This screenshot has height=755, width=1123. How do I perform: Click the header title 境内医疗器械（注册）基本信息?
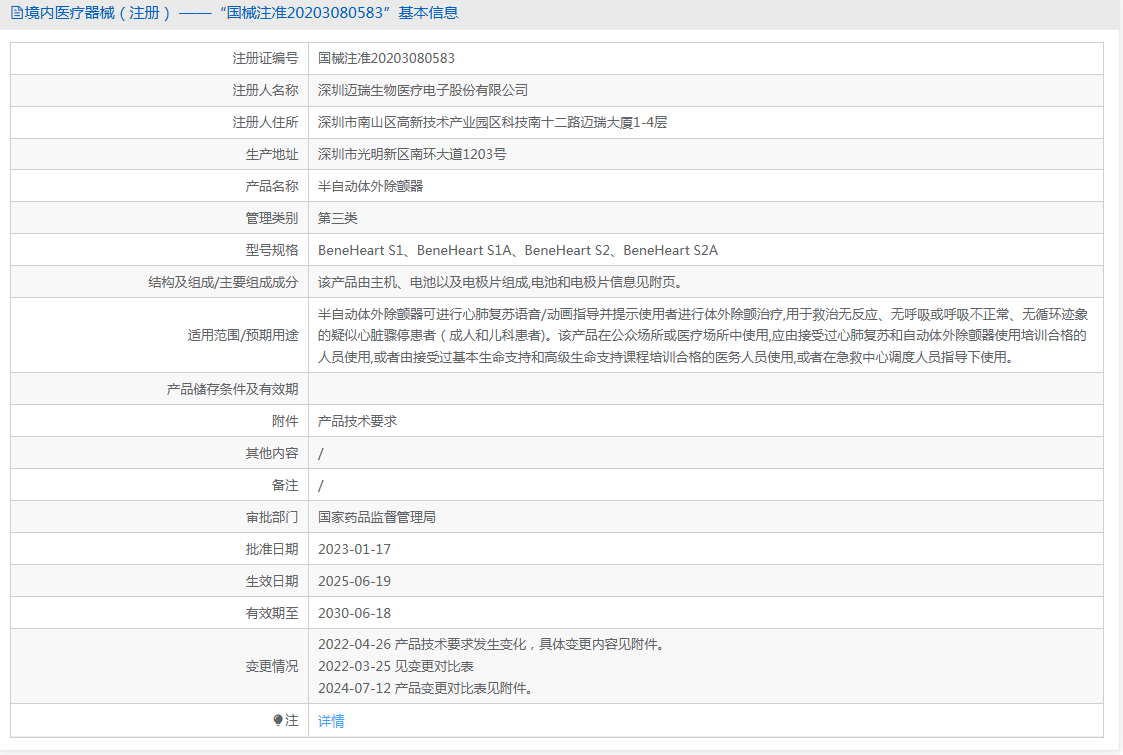pos(241,13)
